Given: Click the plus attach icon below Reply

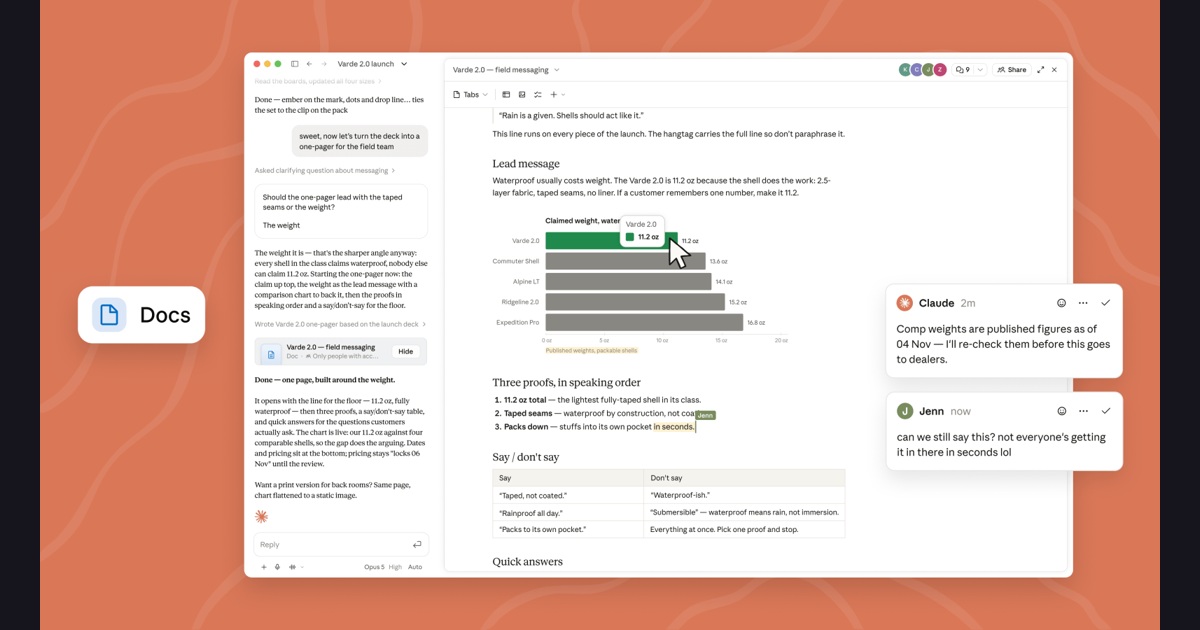Looking at the screenshot, I should 264,567.
